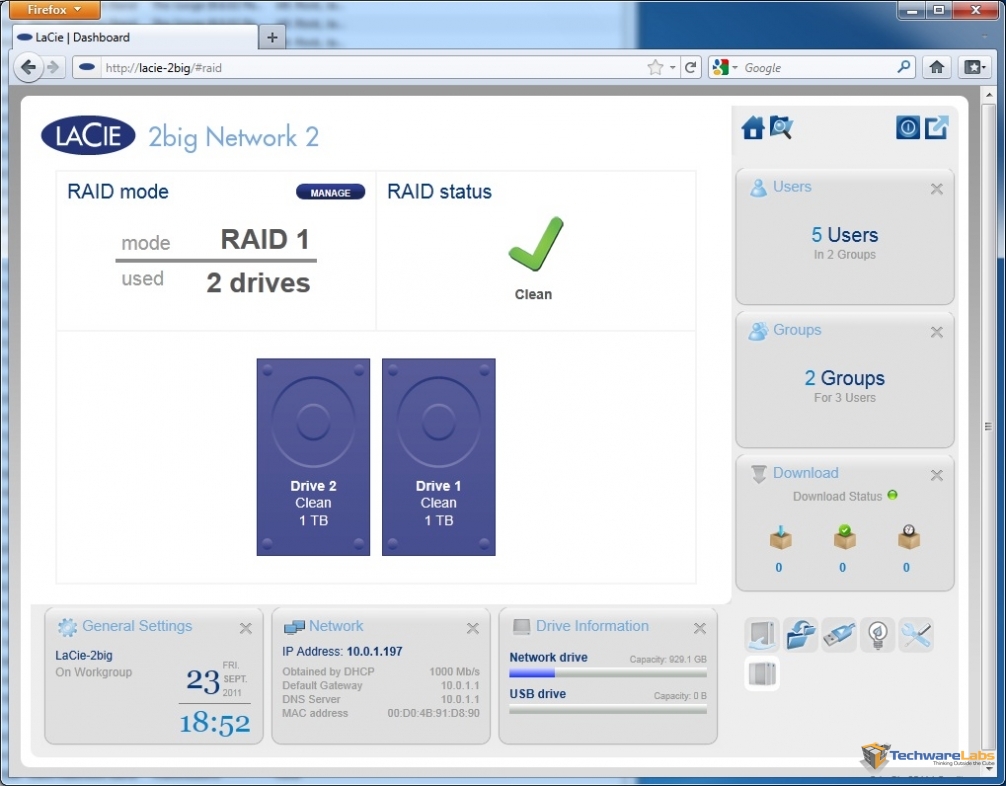1006x786 pixels.
Task: Click the green Download Status indicator
Action: click(892, 495)
